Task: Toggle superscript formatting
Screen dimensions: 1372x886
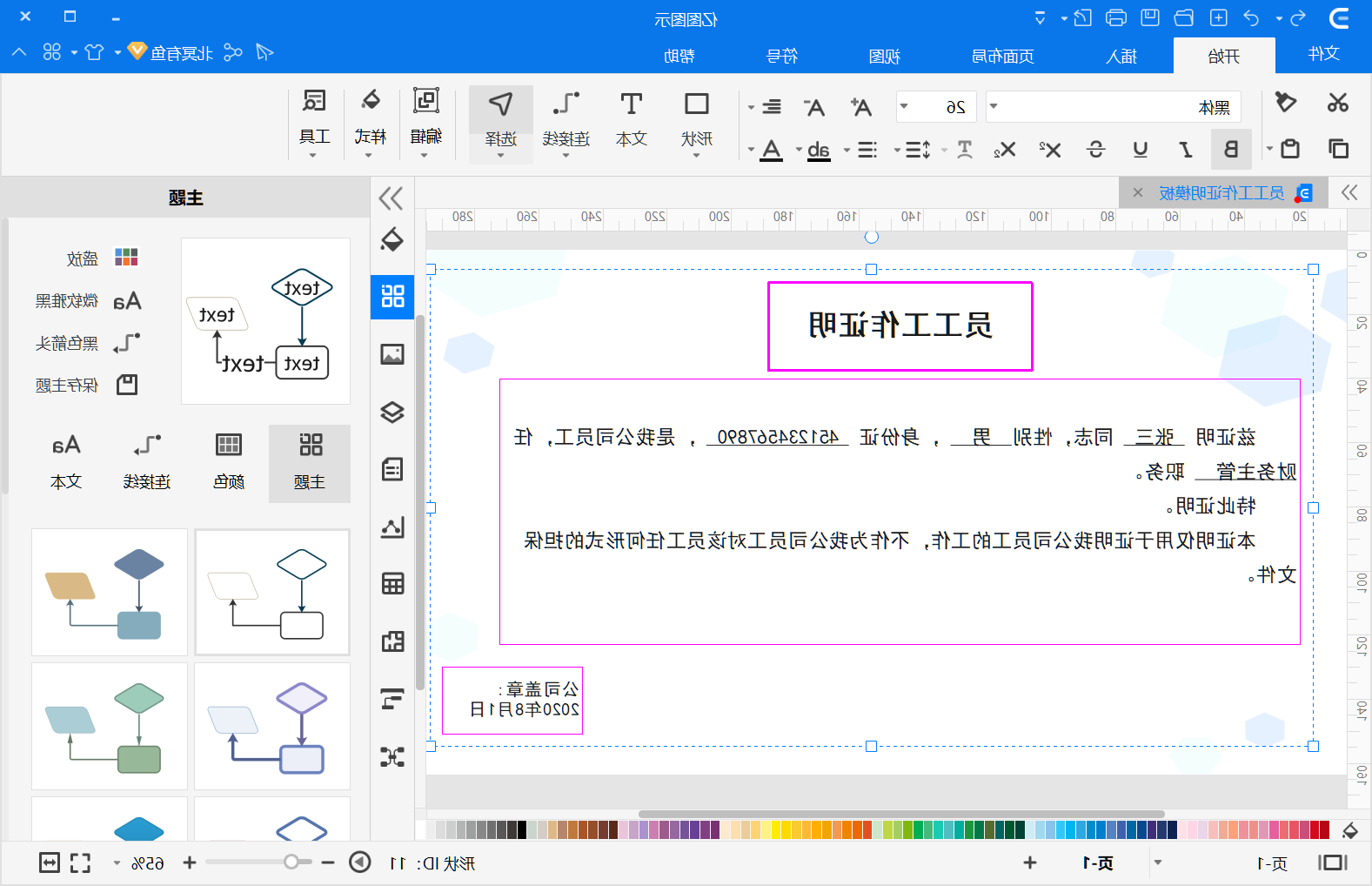Action: [x=1050, y=149]
